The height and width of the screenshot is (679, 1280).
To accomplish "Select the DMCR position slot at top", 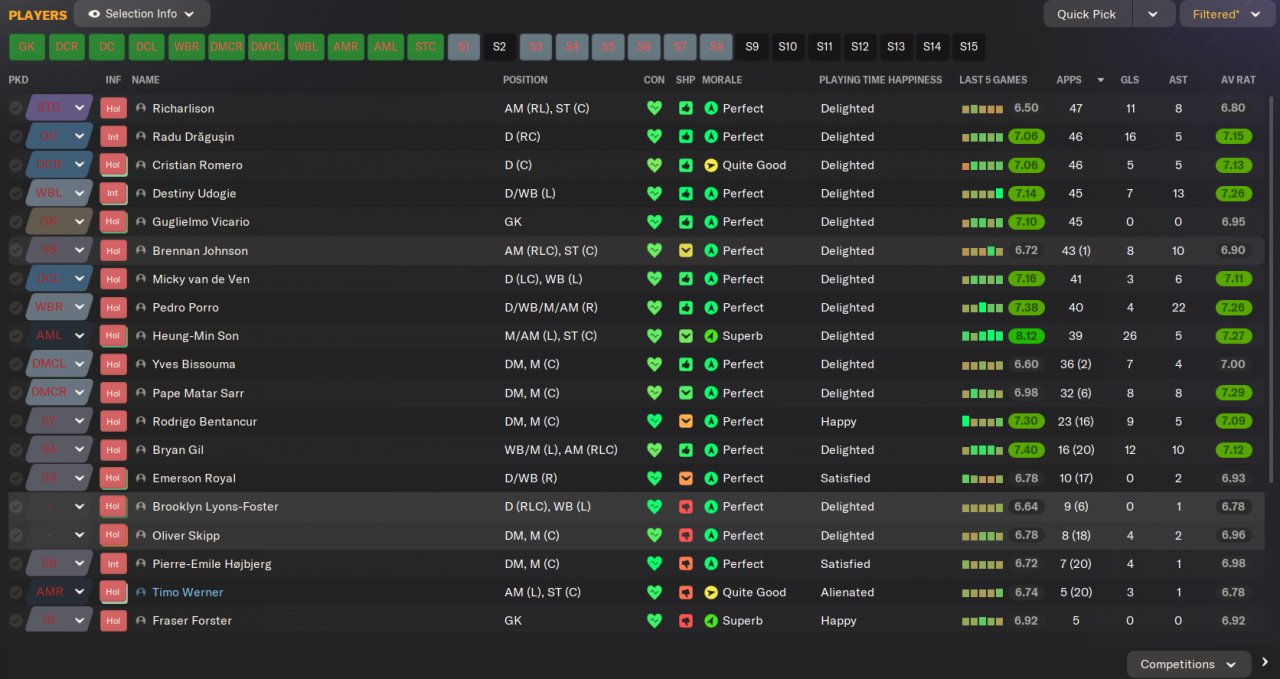I will pos(227,47).
